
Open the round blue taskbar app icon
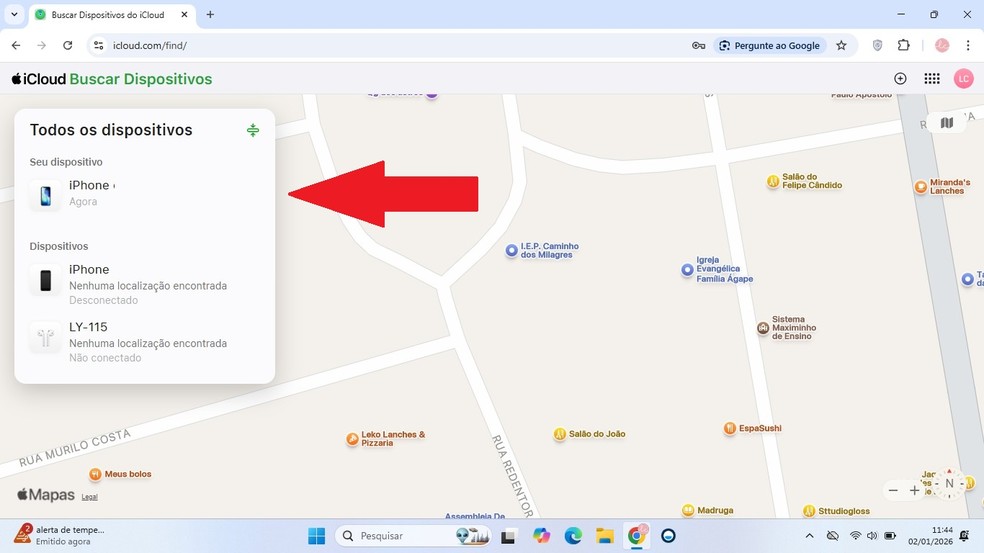click(x=668, y=535)
